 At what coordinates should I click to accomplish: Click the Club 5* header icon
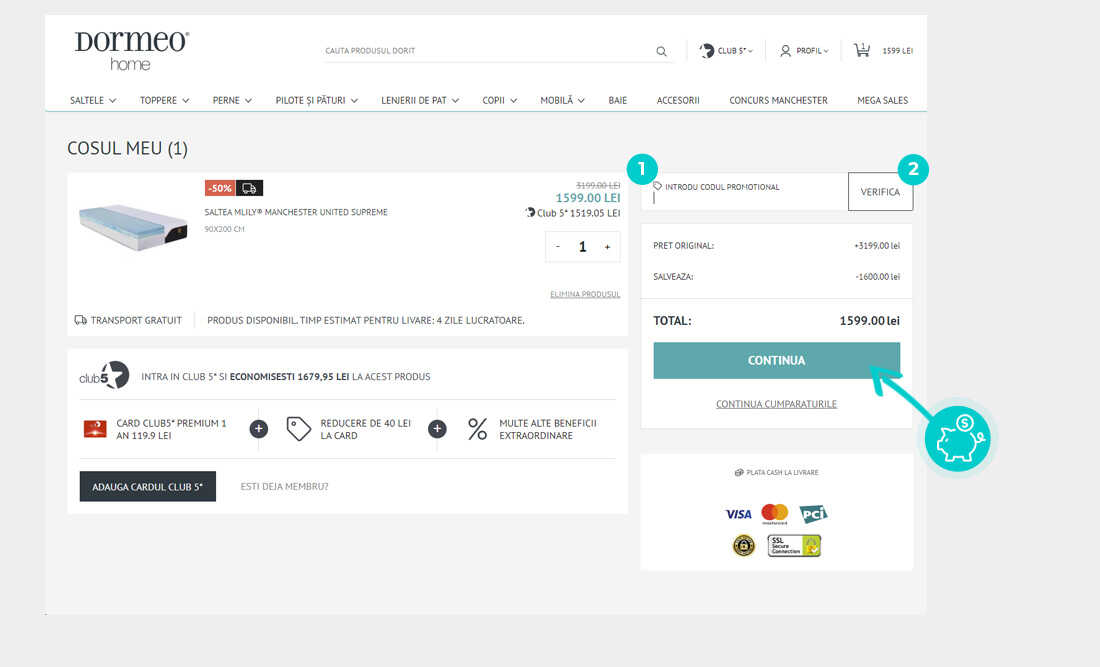pos(706,50)
